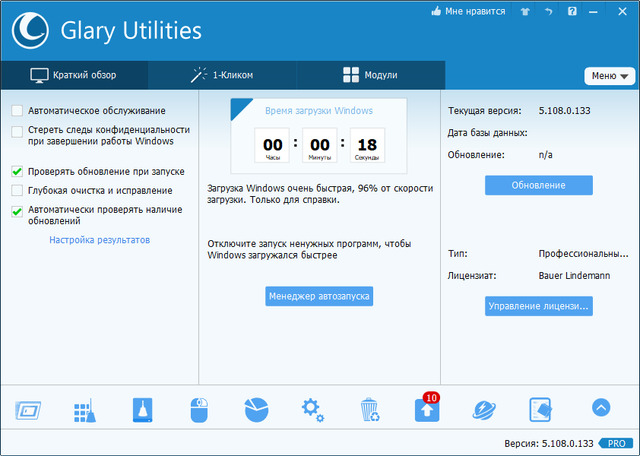The height and width of the screenshot is (456, 640).
Task: Open the Меню dropdown
Action: tap(609, 76)
